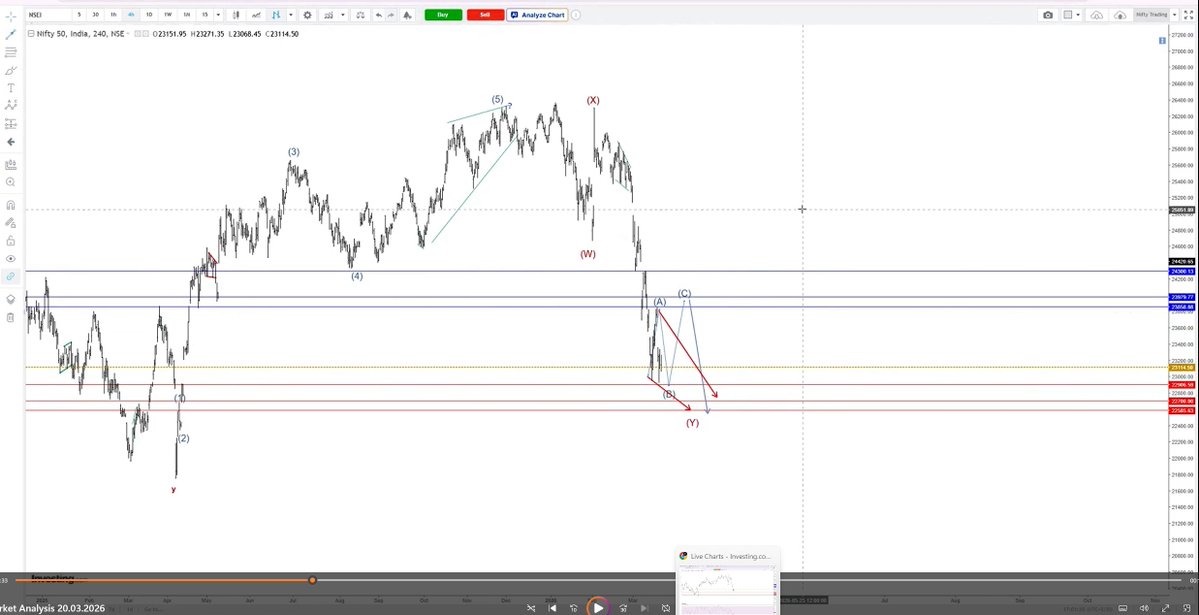Click the green Buy button
Image resolution: width=1199 pixels, height=615 pixels.
[443, 15]
